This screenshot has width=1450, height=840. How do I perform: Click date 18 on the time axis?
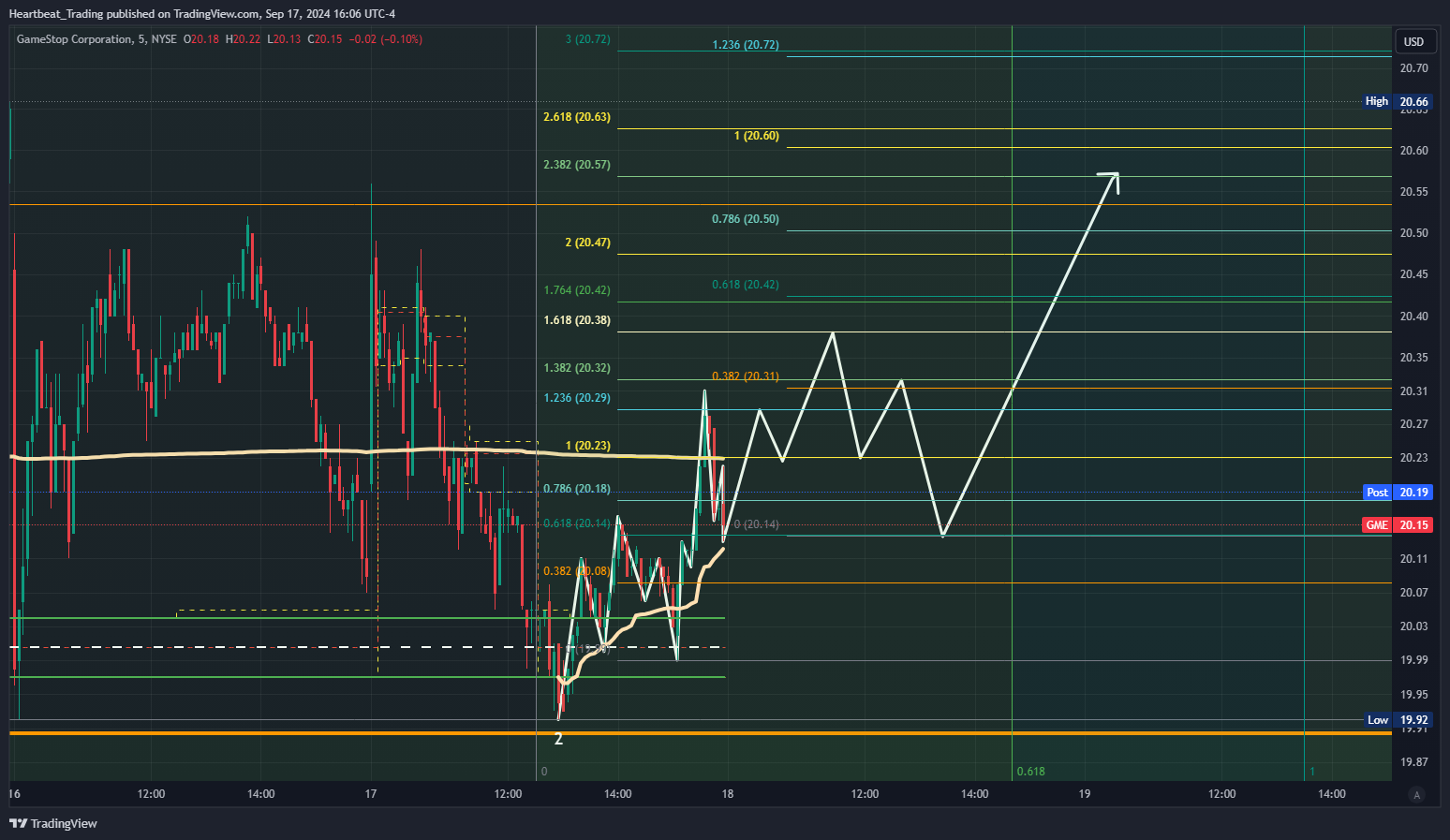tap(728, 794)
